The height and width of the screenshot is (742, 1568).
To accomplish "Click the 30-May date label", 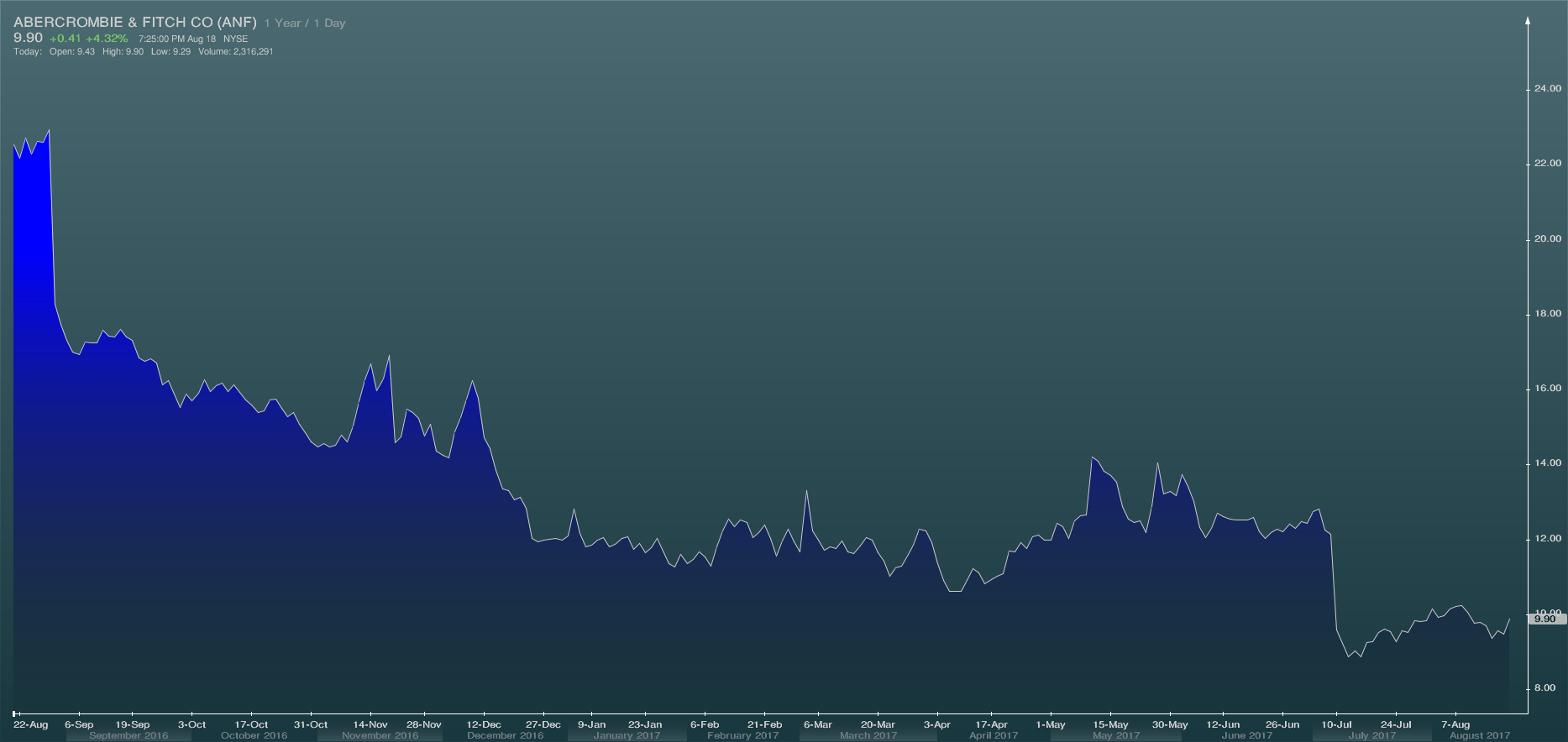I will click(1170, 724).
